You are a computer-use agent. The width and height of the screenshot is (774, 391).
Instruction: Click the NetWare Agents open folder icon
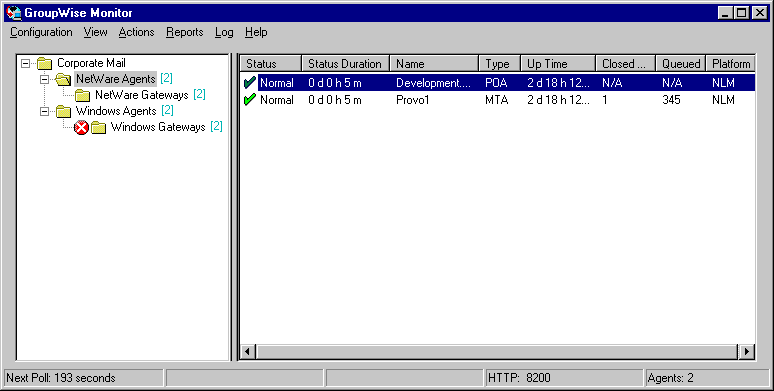coord(63,79)
